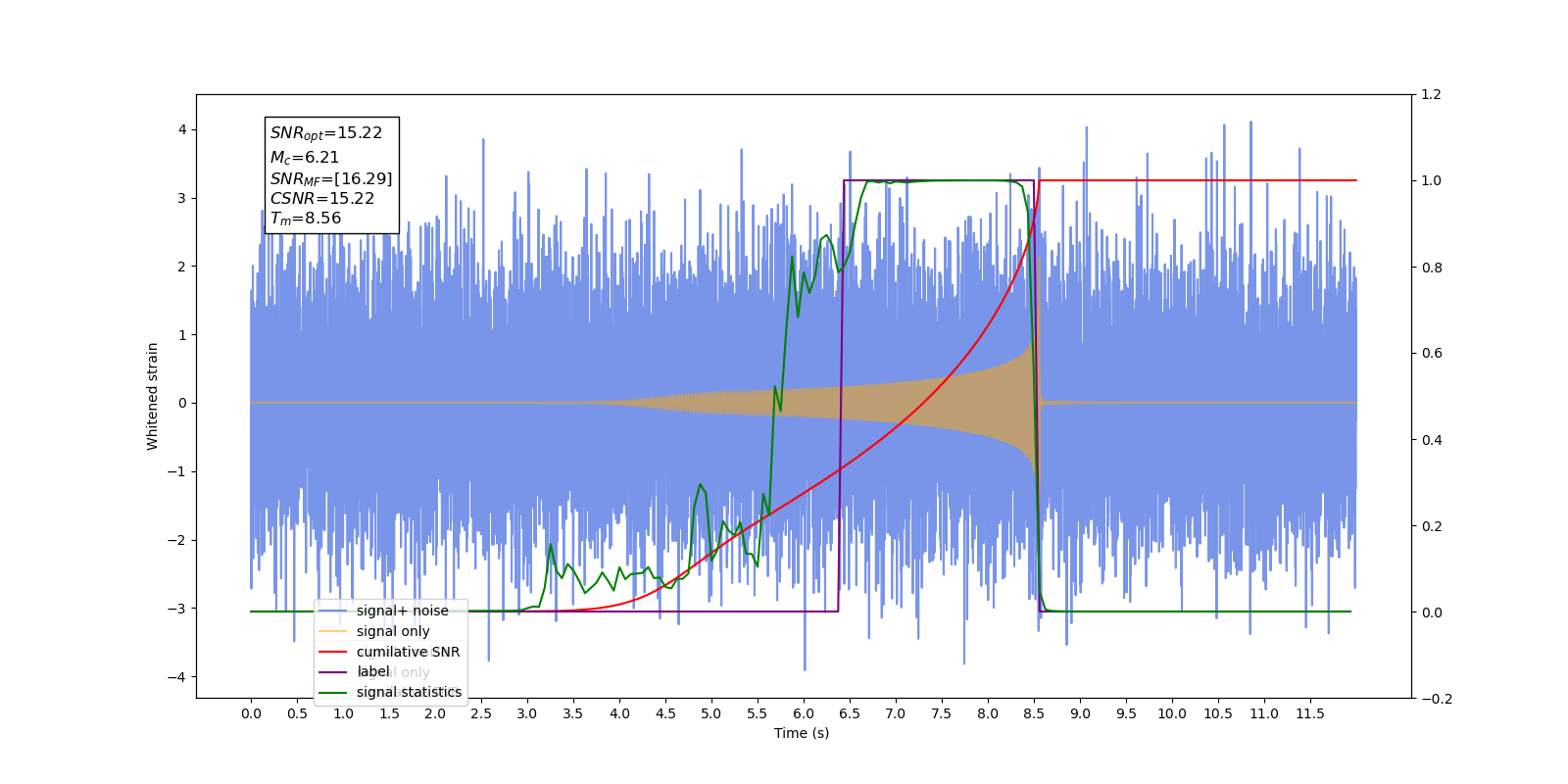Viewport: 1568px width, 784px height.
Task: Click the 'signal only' legend label
Action: pyautogui.click(x=393, y=631)
